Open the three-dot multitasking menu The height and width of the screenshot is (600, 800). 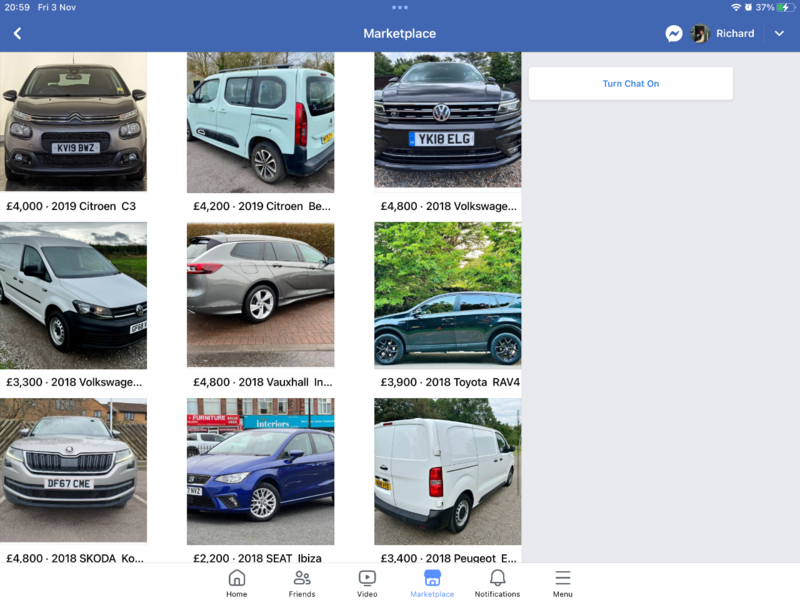point(400,7)
